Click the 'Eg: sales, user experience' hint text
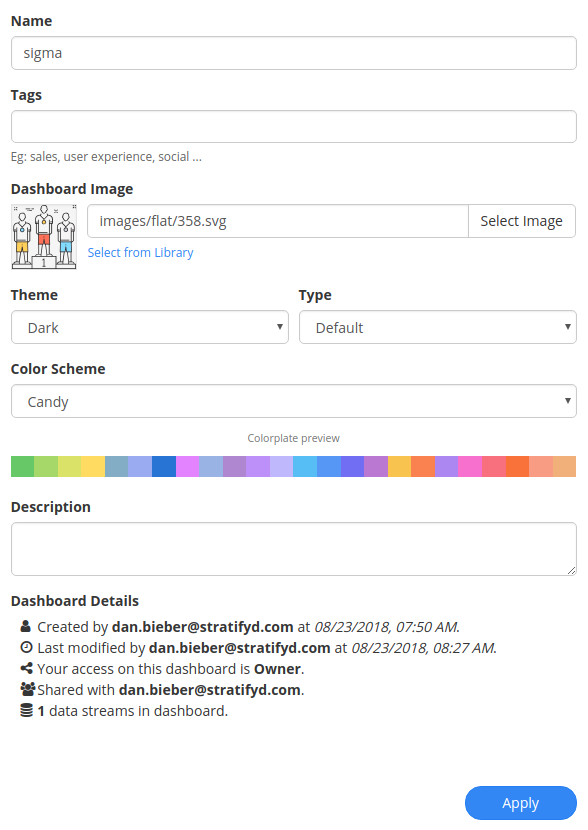The image size is (588, 830). point(106,157)
